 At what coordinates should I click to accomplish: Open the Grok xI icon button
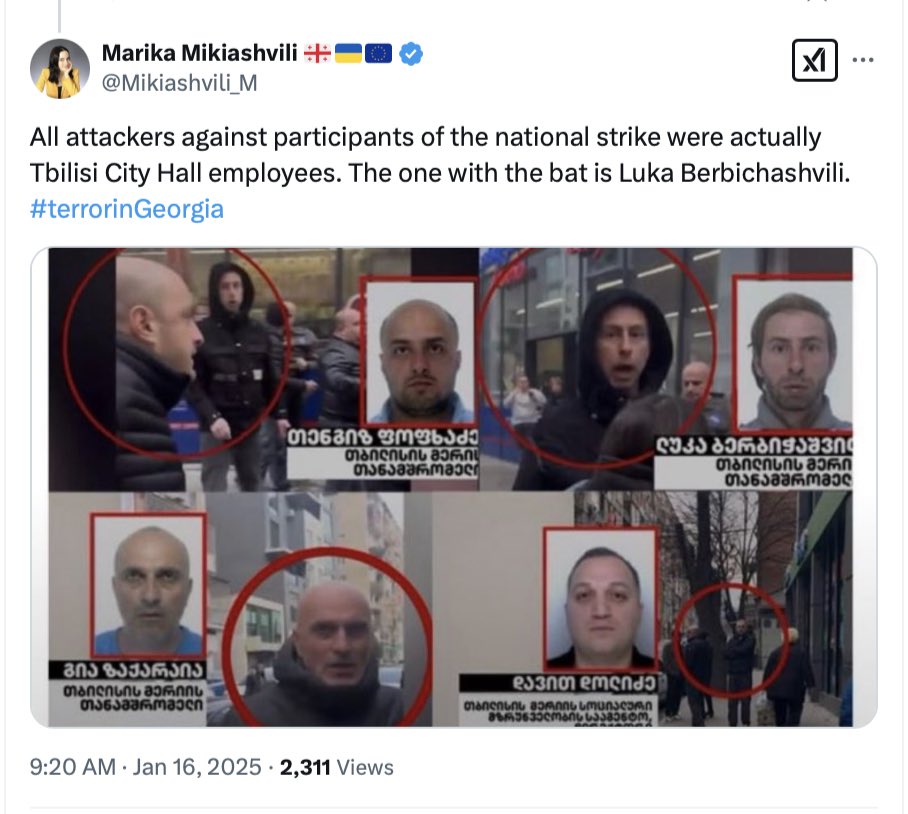pos(814,60)
